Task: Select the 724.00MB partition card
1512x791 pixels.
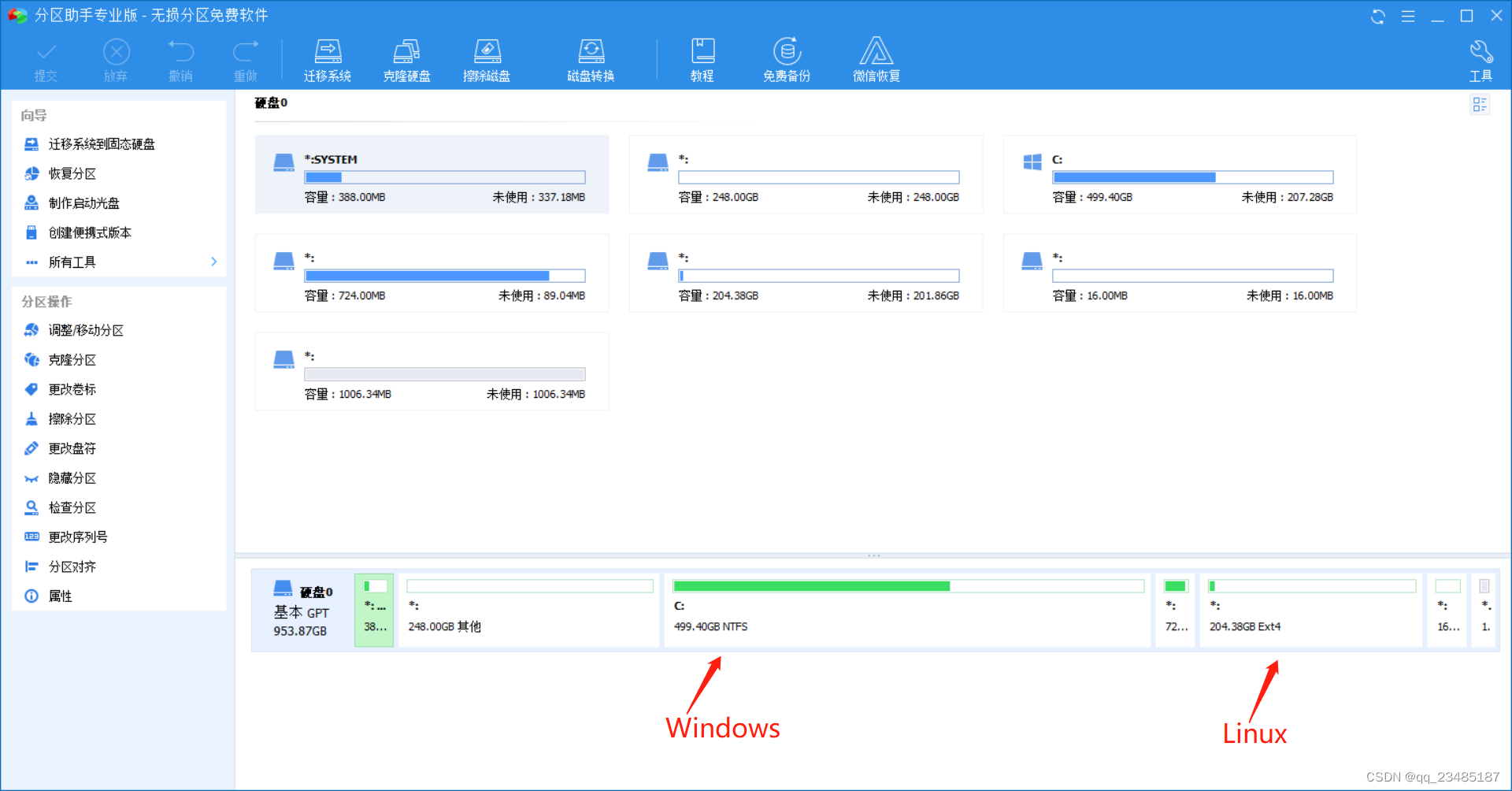Action: click(432, 273)
